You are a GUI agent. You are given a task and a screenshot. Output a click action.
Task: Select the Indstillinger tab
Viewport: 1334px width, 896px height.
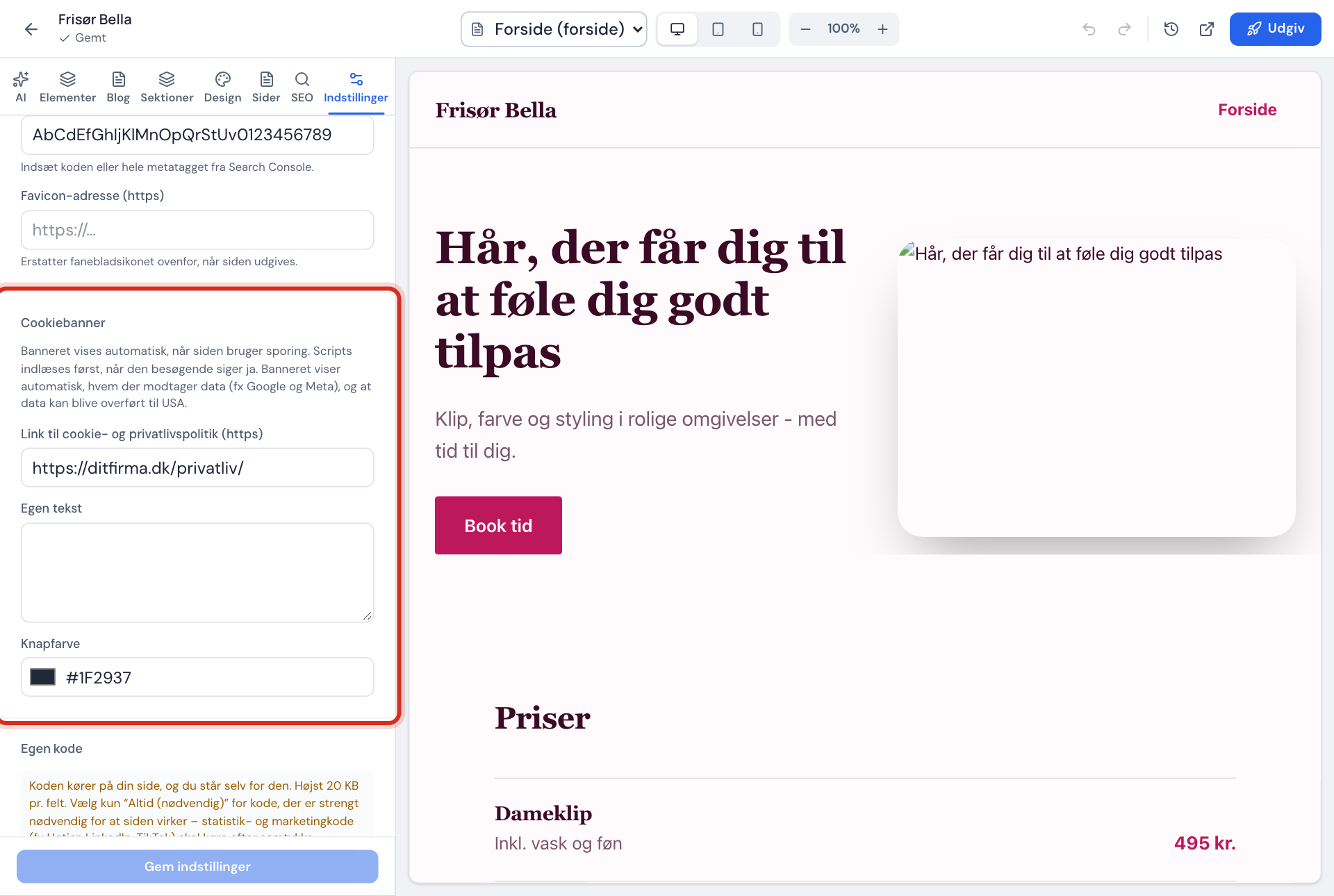click(x=356, y=87)
